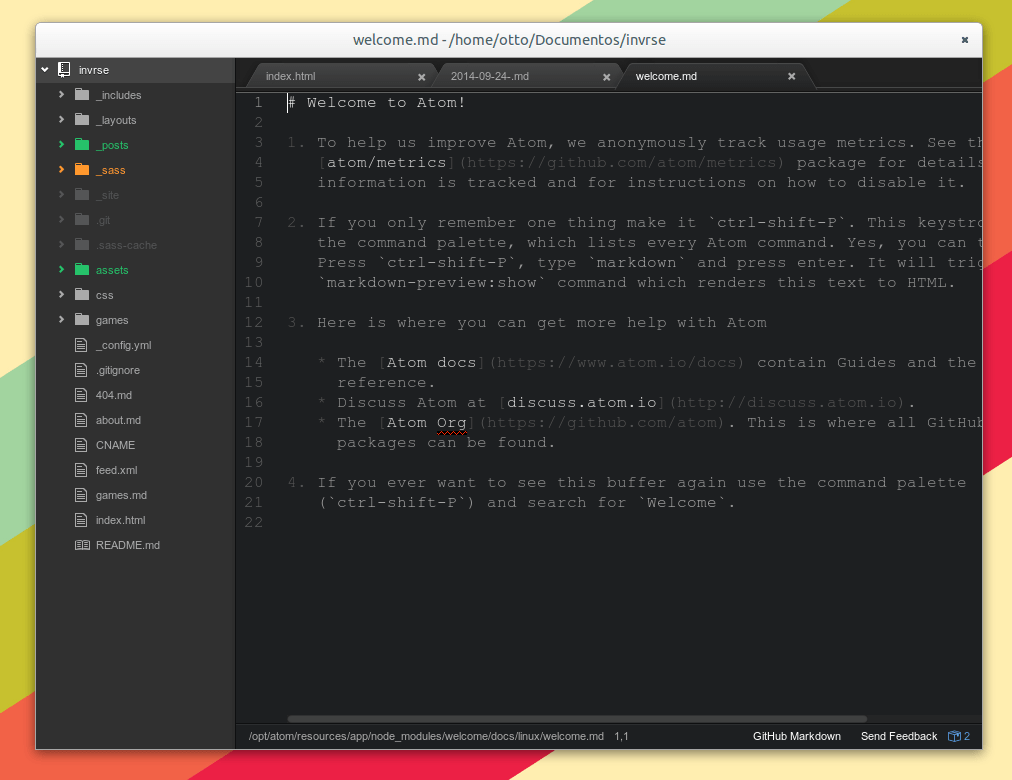Click the css folder icon
The width and height of the screenshot is (1012, 780).
coord(82,295)
